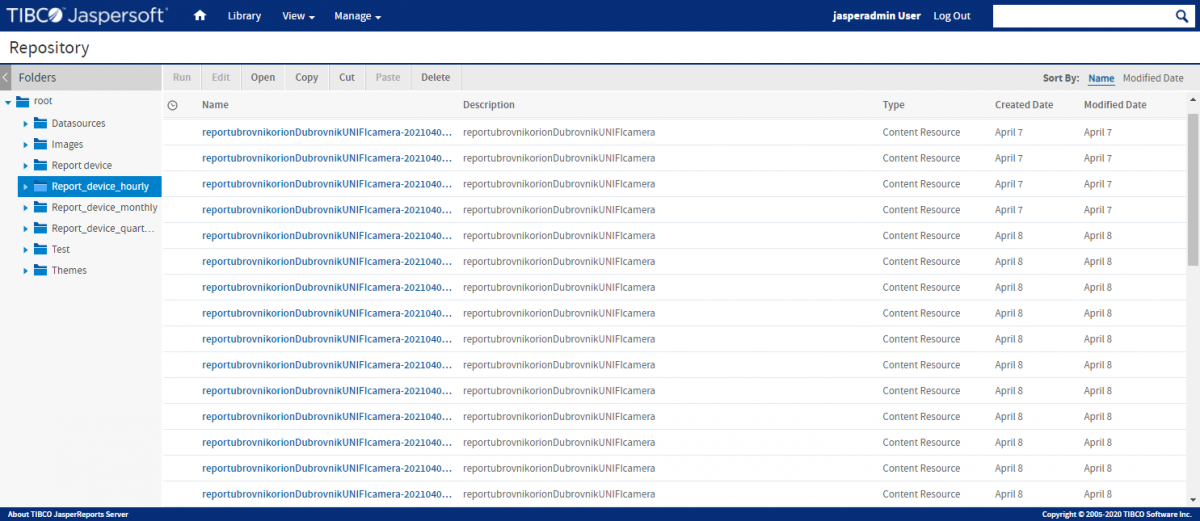This screenshot has width=1200, height=521.
Task: Click the clock scheduled column icon
Action: [x=172, y=105]
